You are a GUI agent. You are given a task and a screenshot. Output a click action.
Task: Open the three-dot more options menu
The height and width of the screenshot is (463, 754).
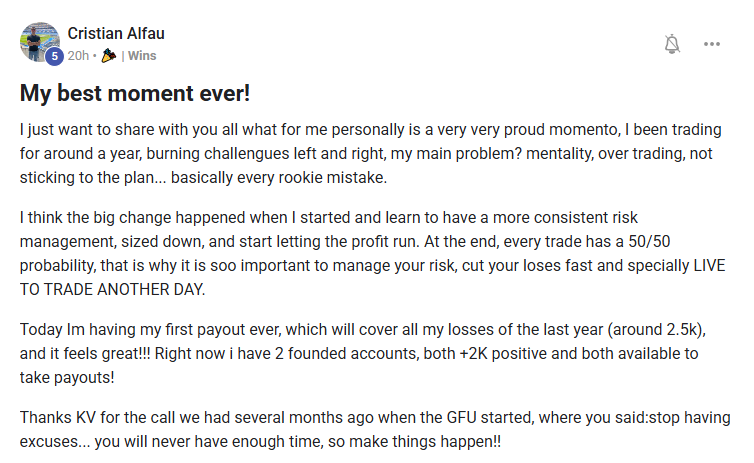point(712,44)
